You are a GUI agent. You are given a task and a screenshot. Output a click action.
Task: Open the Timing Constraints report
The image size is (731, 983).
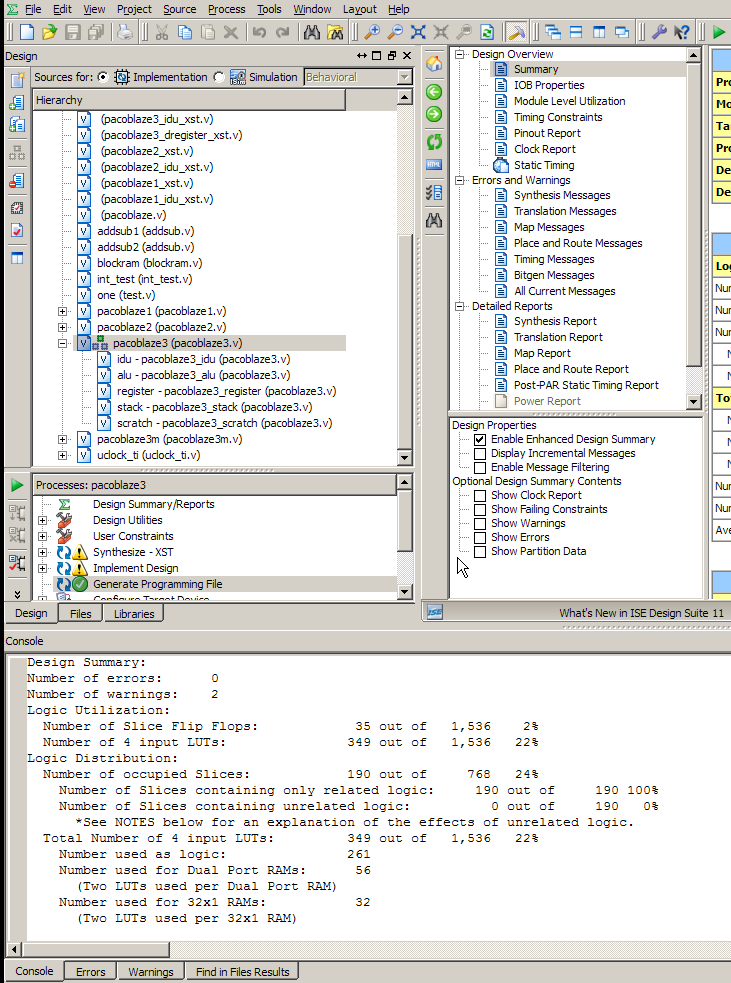(x=558, y=117)
